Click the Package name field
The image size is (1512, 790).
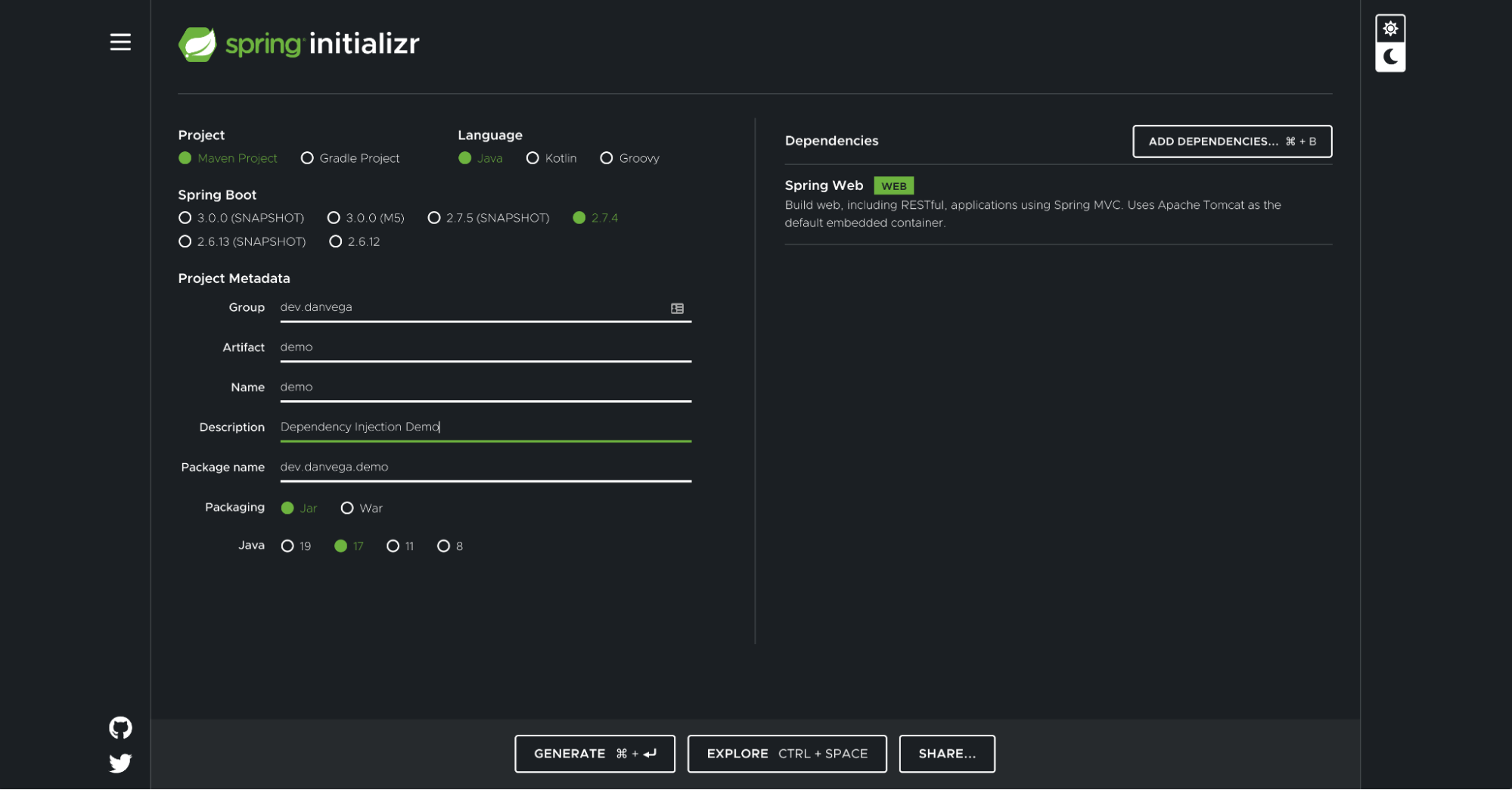[486, 468]
